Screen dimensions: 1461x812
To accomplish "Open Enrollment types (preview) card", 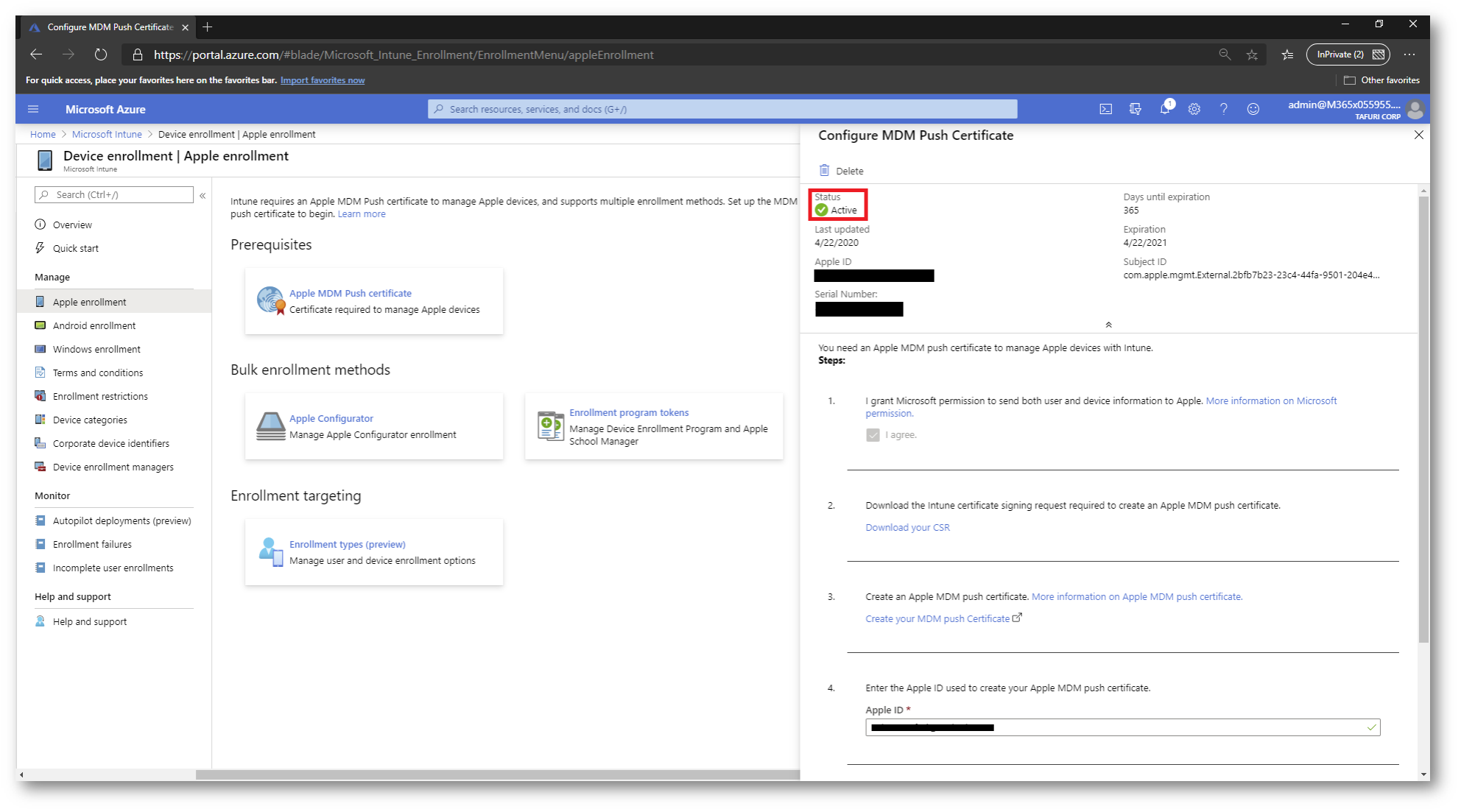I will click(x=374, y=552).
